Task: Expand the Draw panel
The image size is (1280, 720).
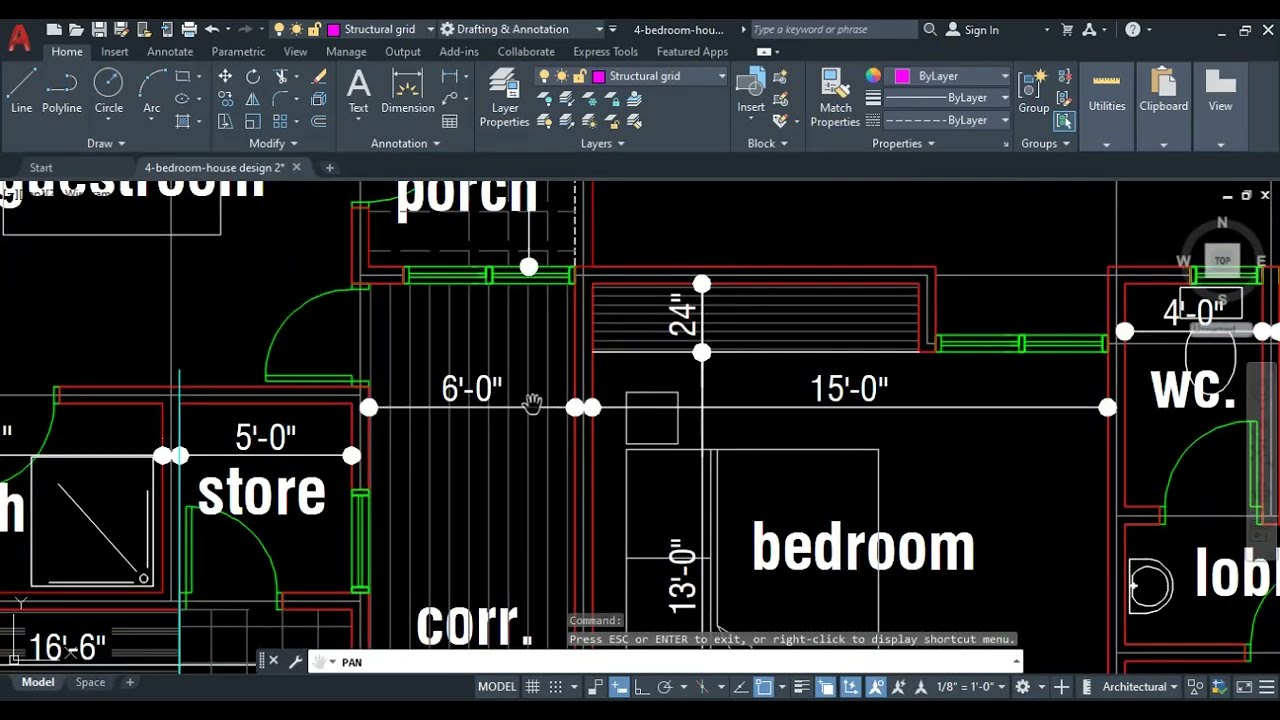Action: pos(107,144)
